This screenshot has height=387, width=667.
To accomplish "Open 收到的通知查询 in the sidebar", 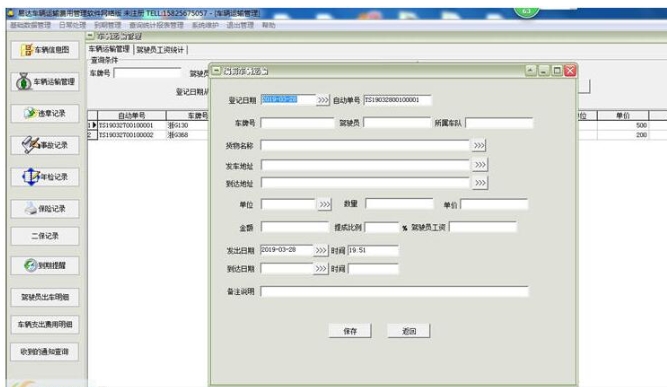I will tap(45, 352).
